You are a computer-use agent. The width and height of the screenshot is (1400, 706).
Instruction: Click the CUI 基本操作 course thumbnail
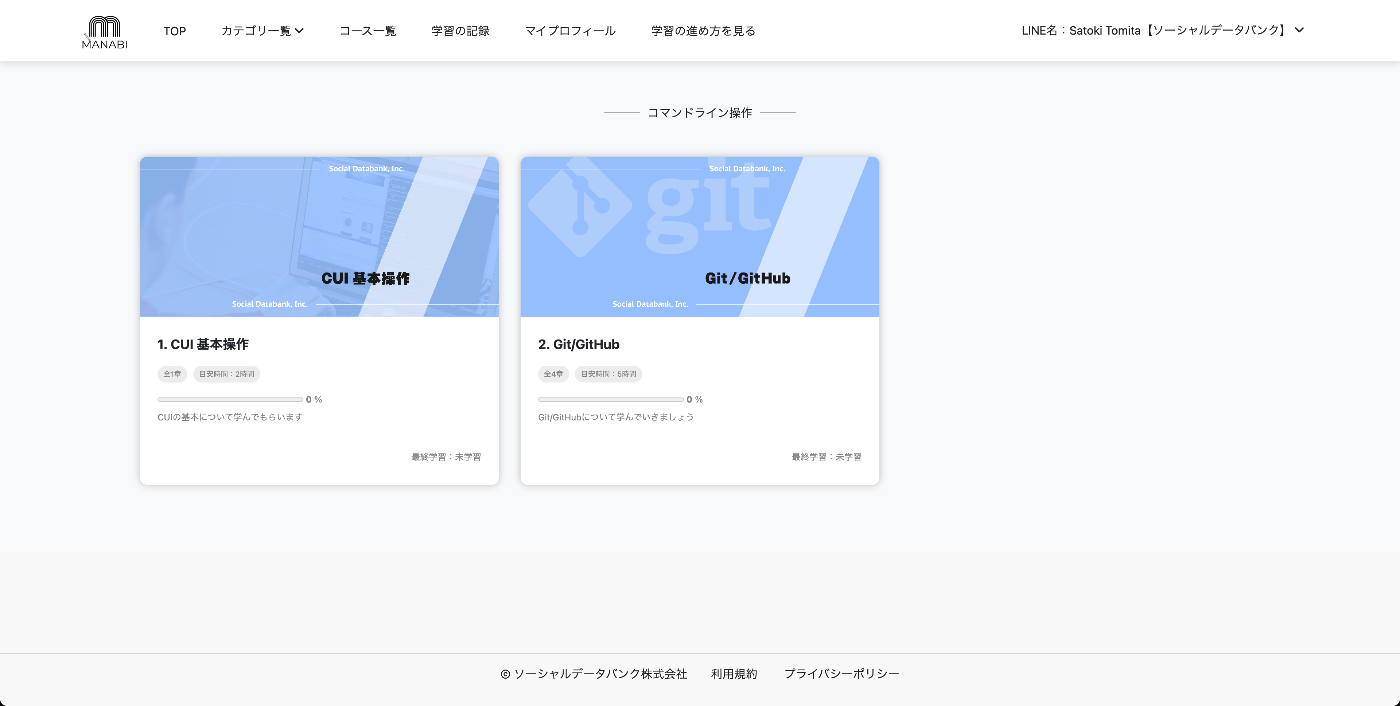pyautogui.click(x=319, y=237)
